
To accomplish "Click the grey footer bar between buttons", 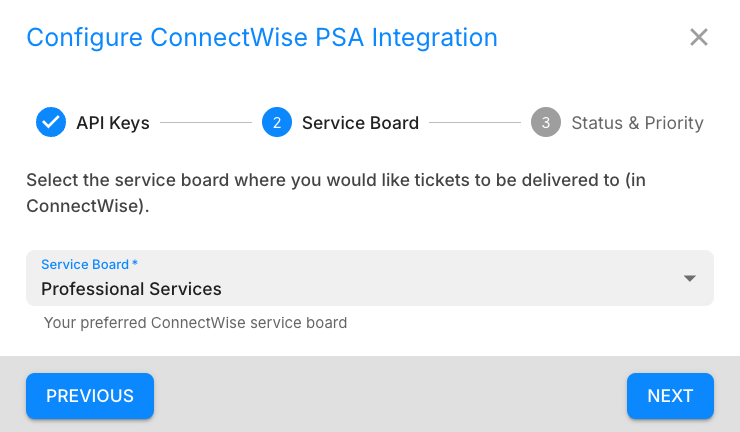I will pyautogui.click(x=390, y=395).
